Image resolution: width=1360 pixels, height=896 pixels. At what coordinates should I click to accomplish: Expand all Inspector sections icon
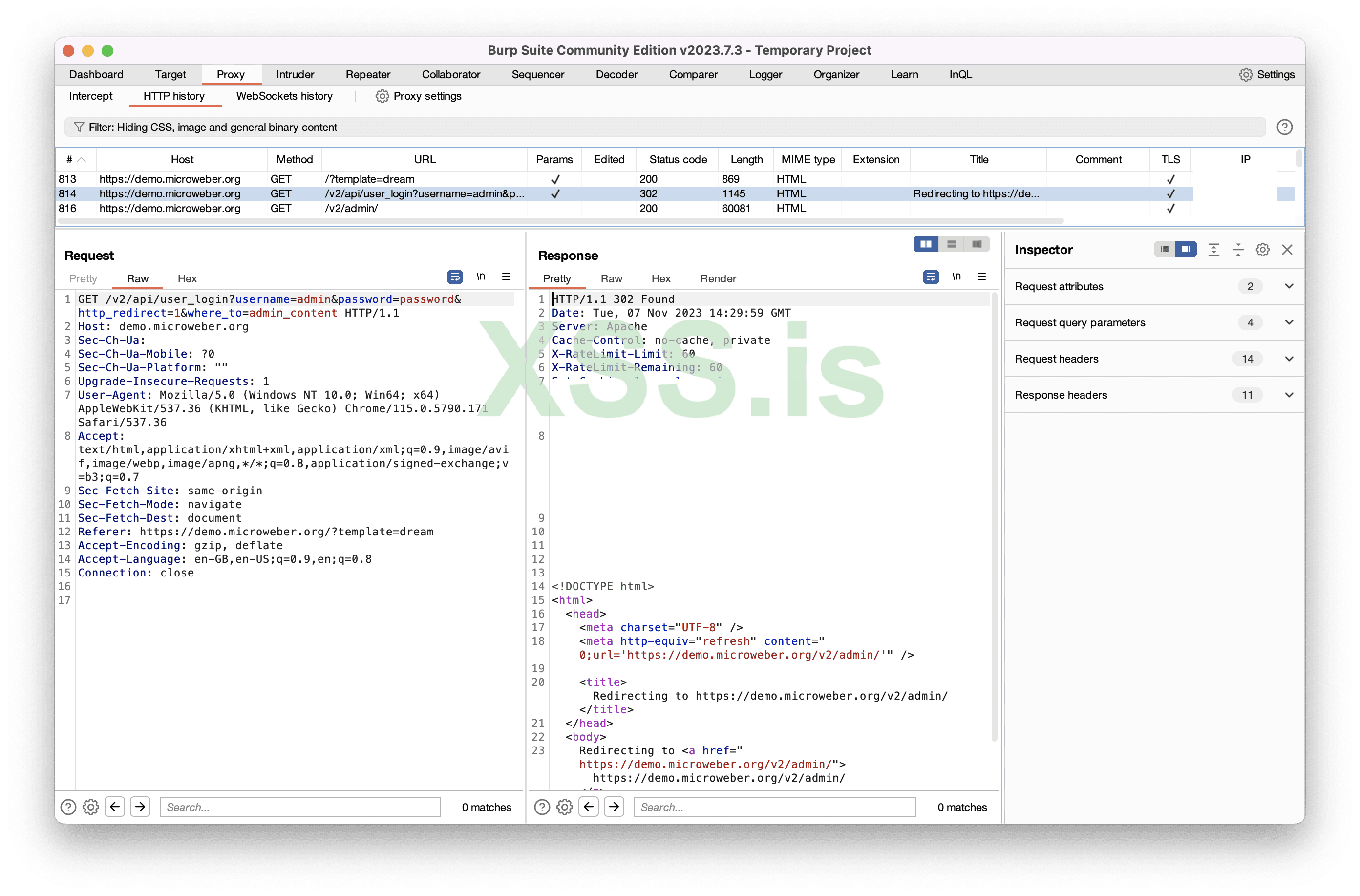coord(1214,250)
